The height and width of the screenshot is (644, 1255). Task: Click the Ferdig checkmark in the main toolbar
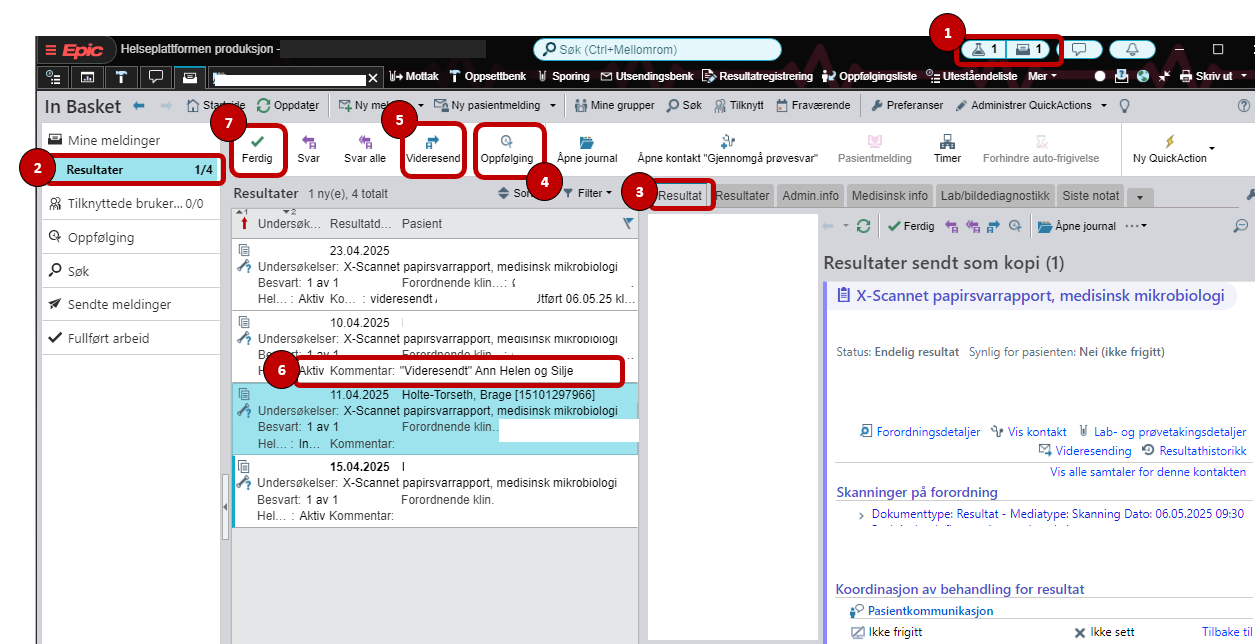coord(257,143)
